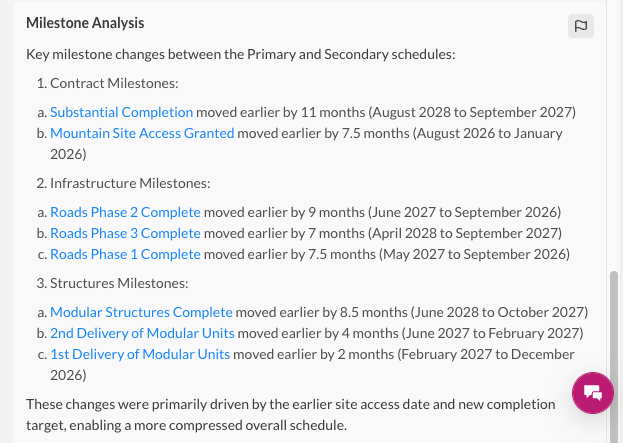Click the vertical scrollbar thumb
The width and height of the screenshot is (623, 443).
coord(614,357)
